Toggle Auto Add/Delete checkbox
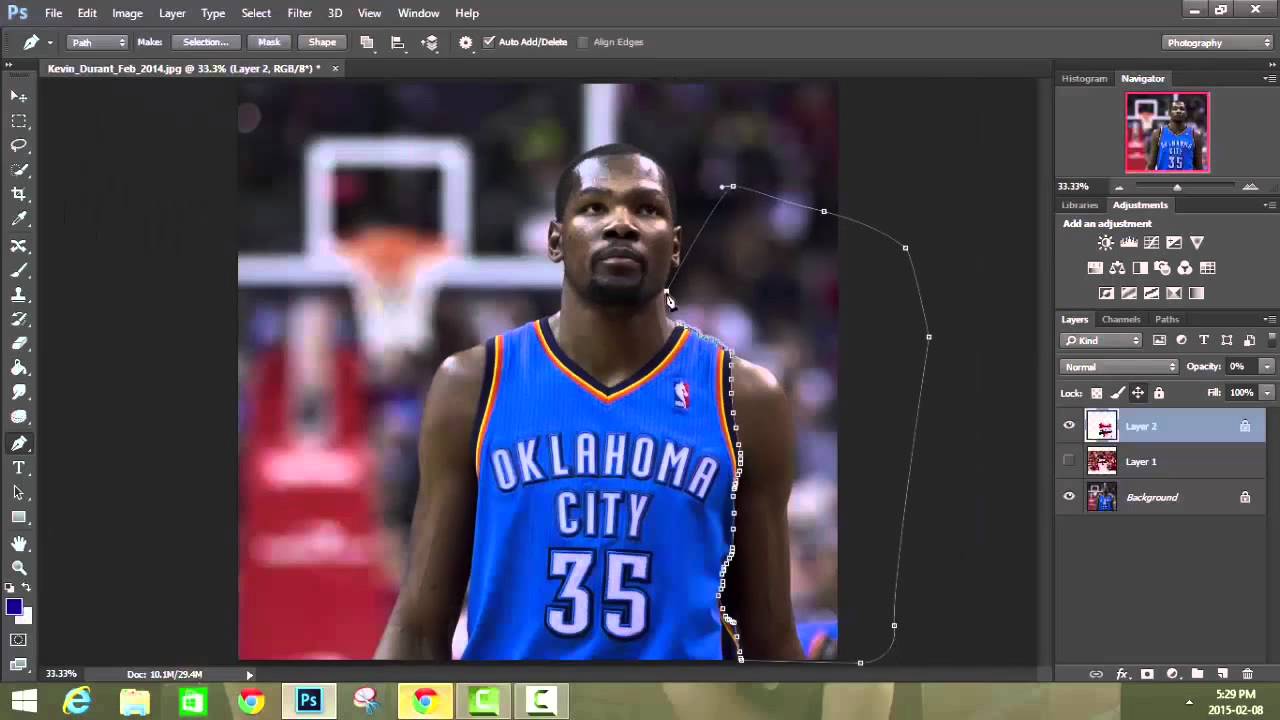Image resolution: width=1280 pixels, height=720 pixels. click(489, 42)
